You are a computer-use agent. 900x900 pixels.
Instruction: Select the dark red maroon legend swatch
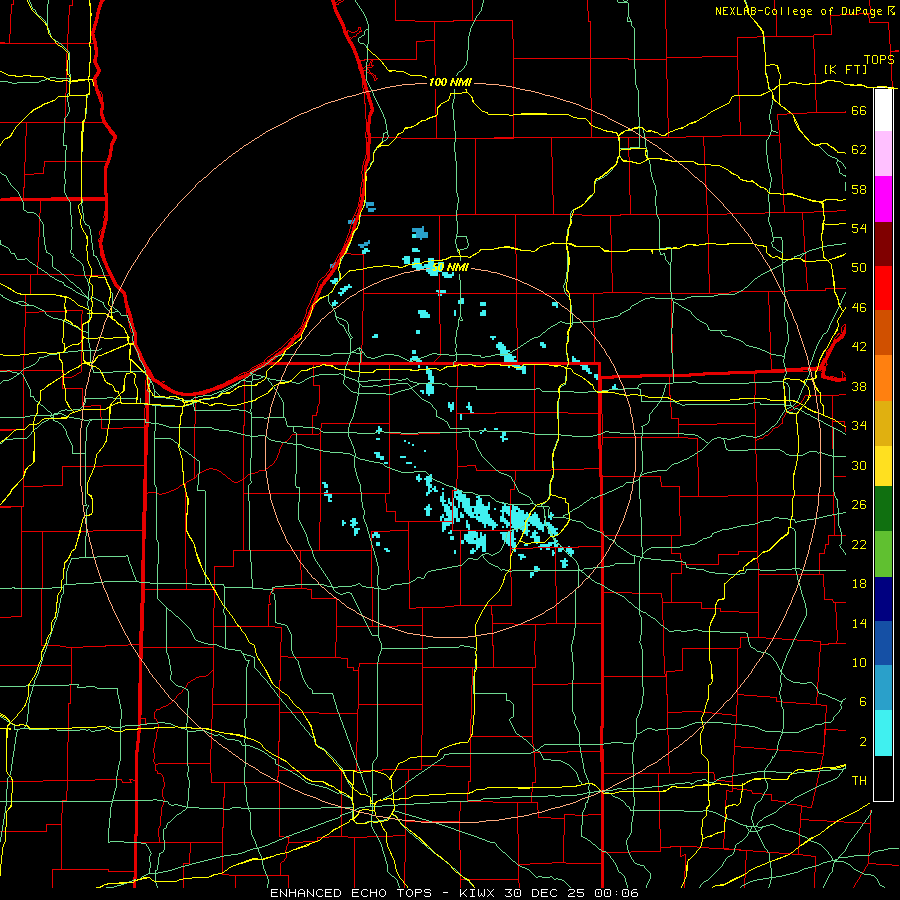pos(883,244)
